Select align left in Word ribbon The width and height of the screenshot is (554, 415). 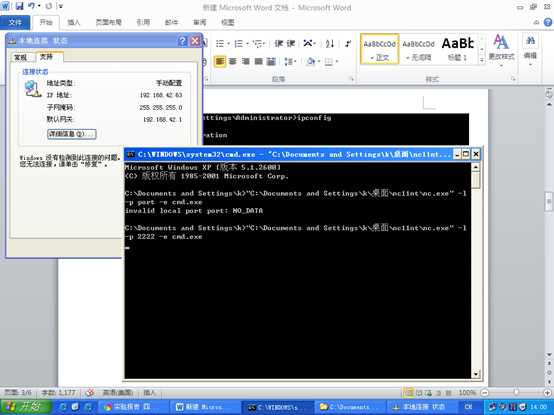tap(220, 62)
